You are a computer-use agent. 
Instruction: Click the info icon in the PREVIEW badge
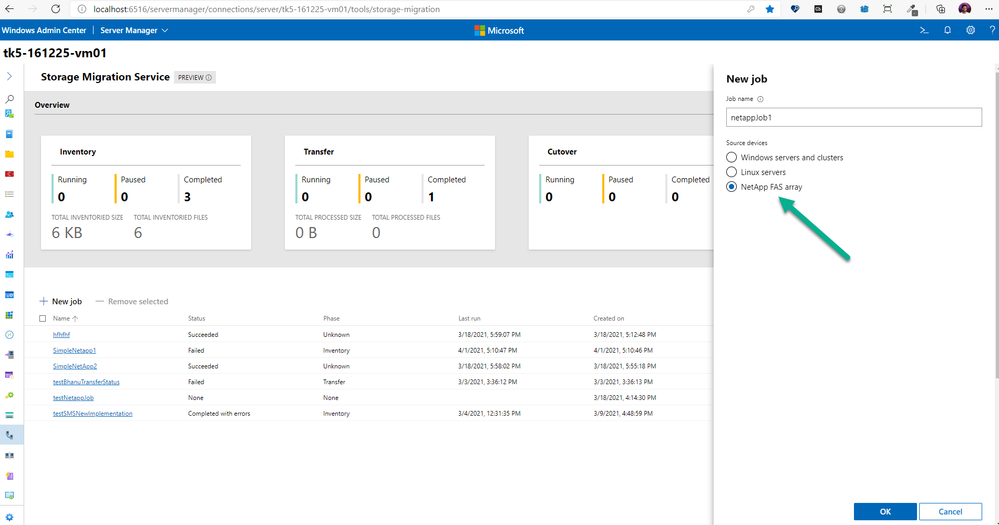click(208, 78)
